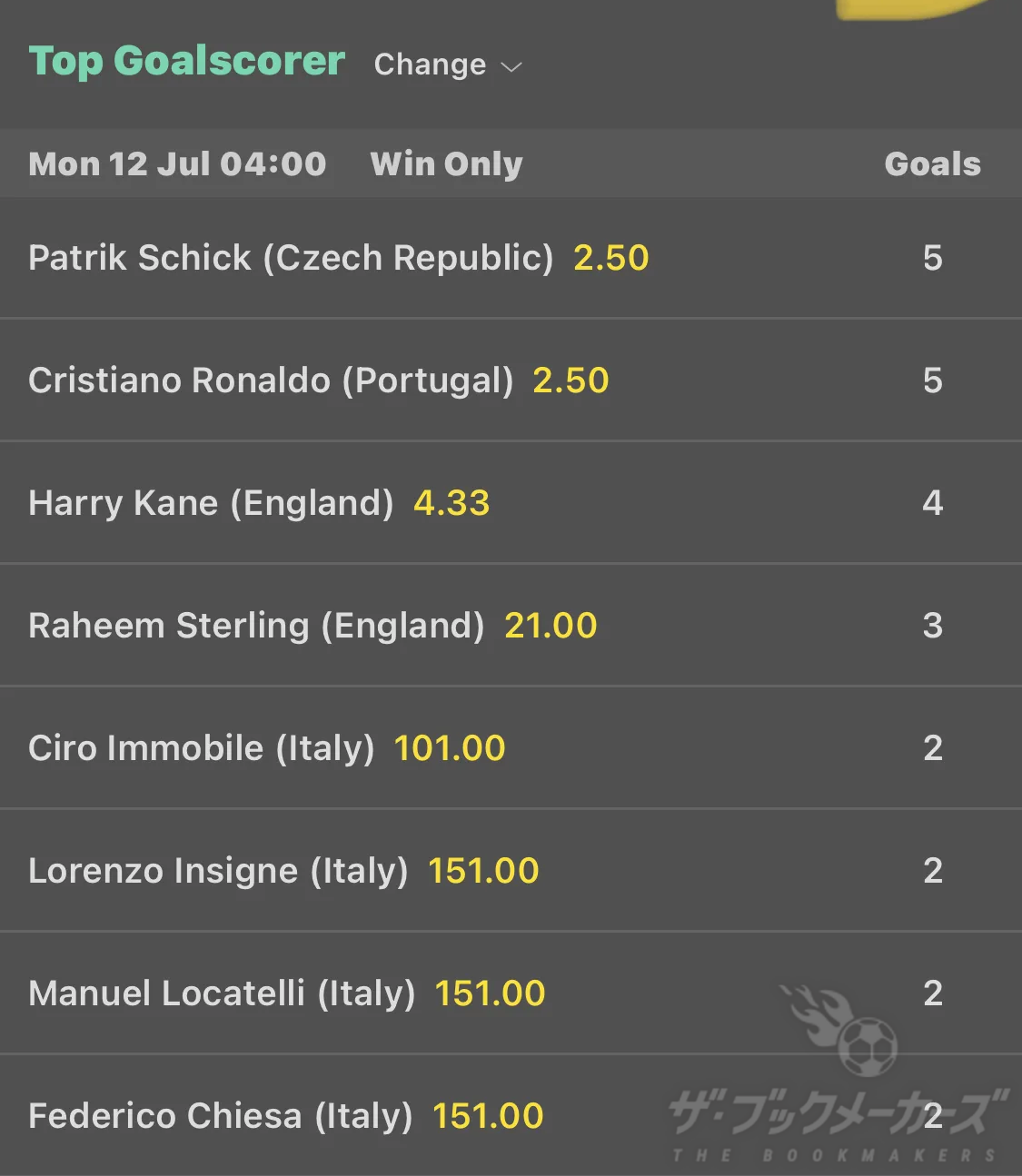Click the Goals column header
The image size is (1022, 1176).
pyautogui.click(x=933, y=164)
